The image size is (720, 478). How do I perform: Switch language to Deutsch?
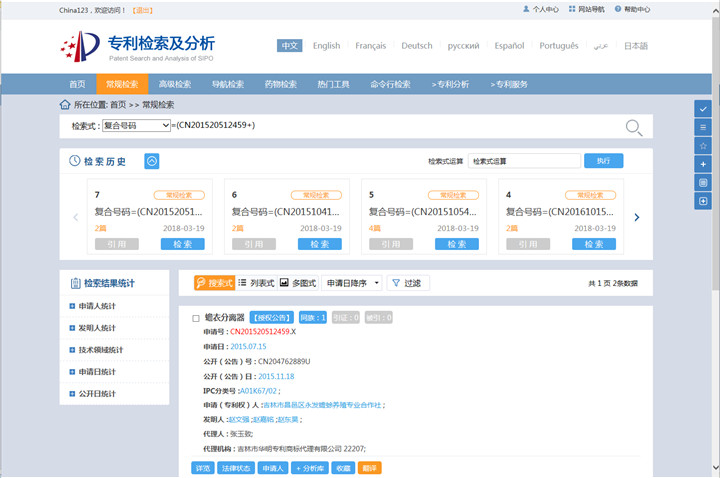point(417,45)
